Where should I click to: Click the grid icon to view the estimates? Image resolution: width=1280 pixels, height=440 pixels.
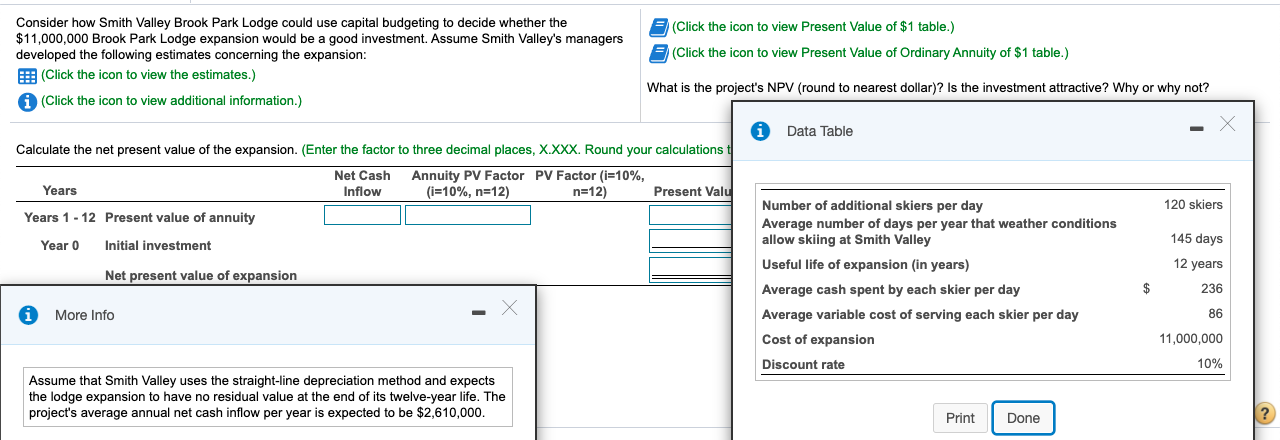(26, 75)
